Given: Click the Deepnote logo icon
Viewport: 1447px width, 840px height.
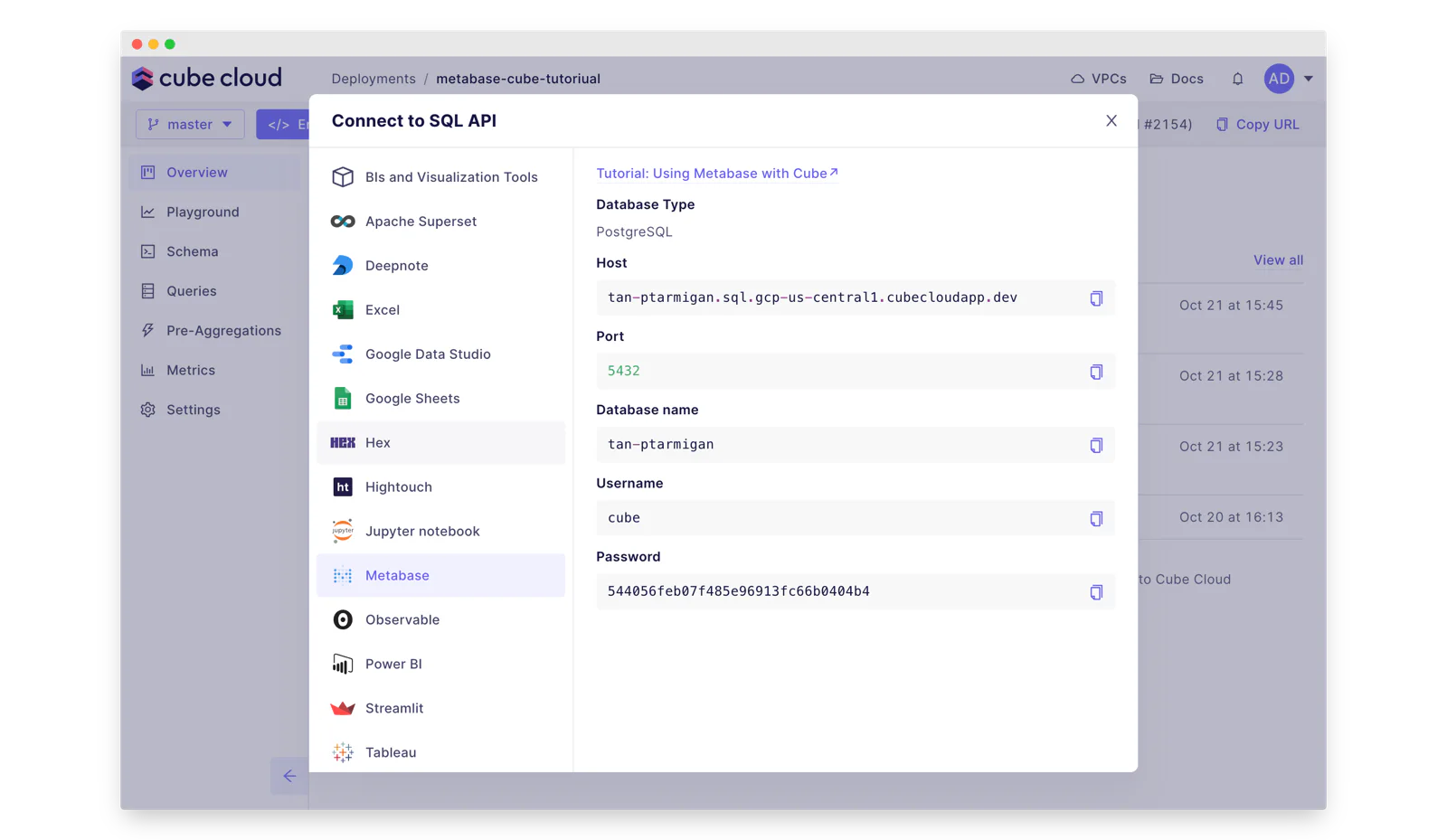Looking at the screenshot, I should (343, 266).
